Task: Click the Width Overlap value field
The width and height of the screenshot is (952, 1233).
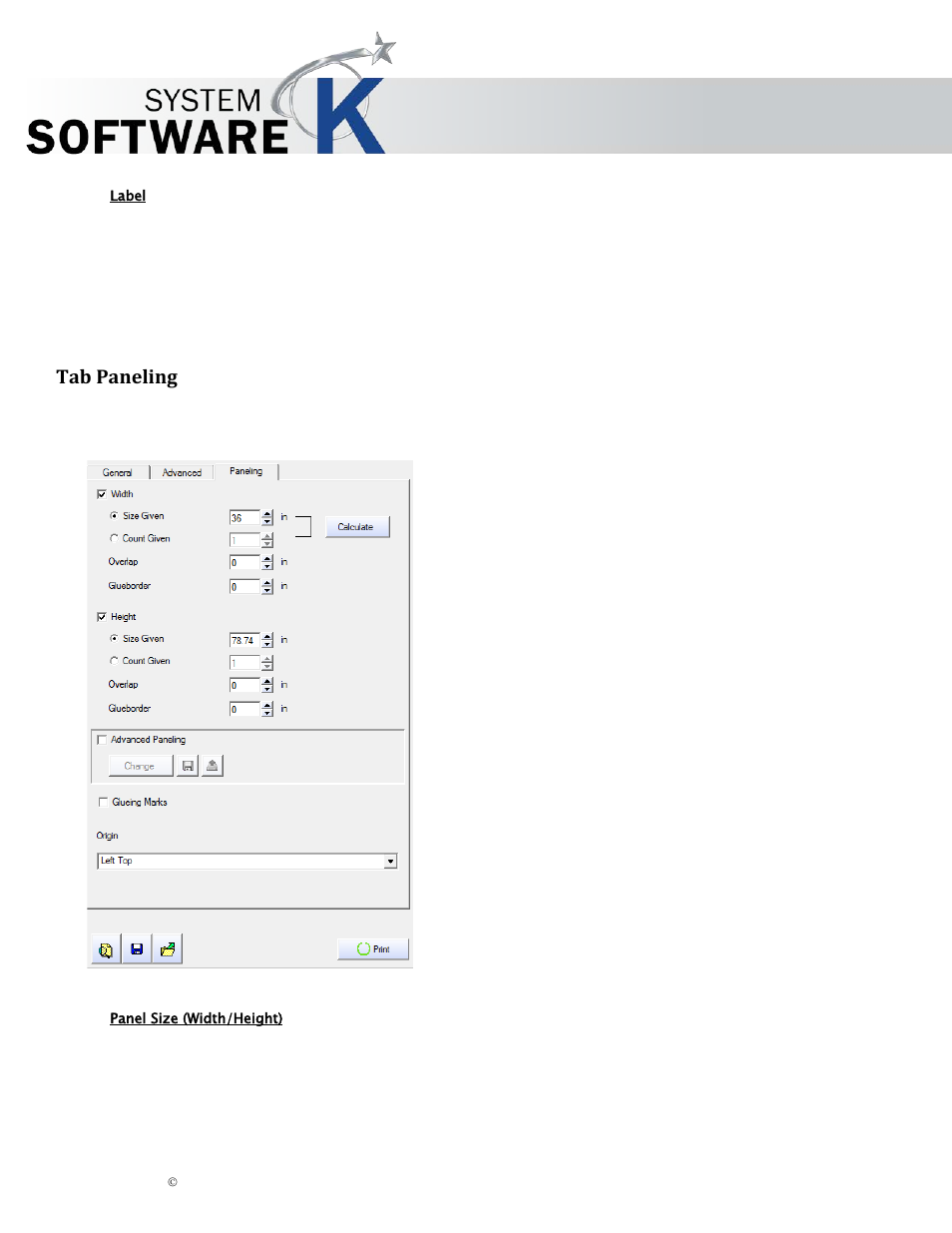Action: pyautogui.click(x=244, y=563)
